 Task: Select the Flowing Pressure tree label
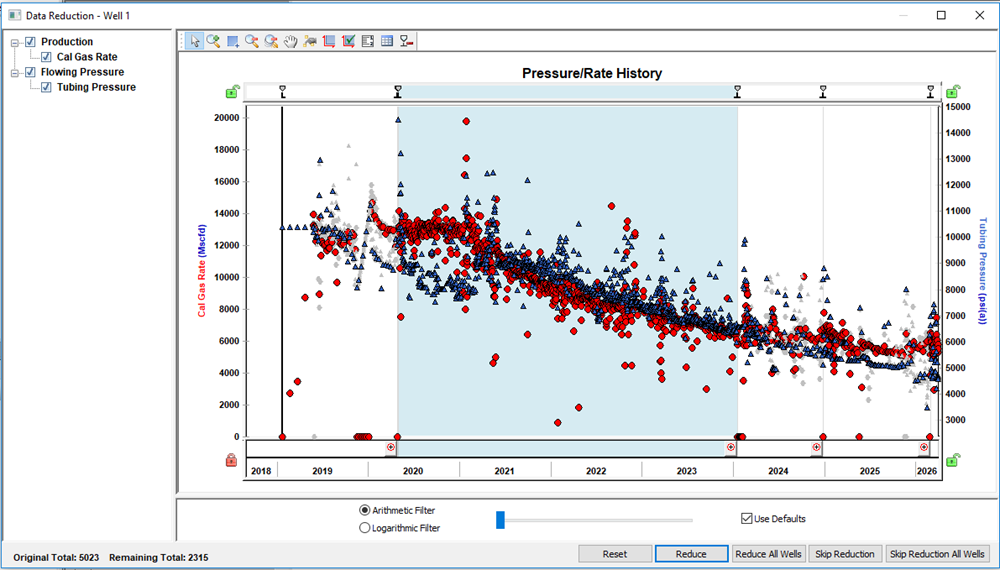click(82, 73)
